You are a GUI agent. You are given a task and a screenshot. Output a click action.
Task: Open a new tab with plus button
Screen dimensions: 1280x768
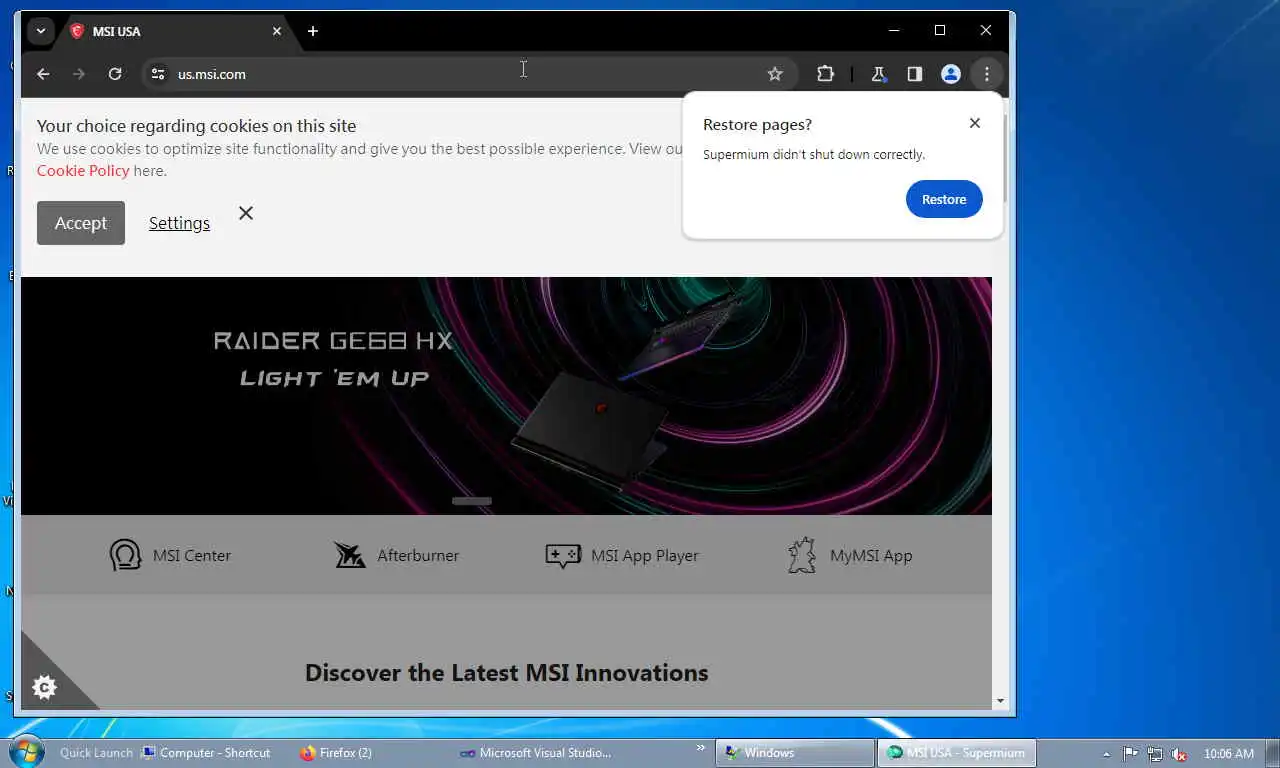[x=313, y=31]
